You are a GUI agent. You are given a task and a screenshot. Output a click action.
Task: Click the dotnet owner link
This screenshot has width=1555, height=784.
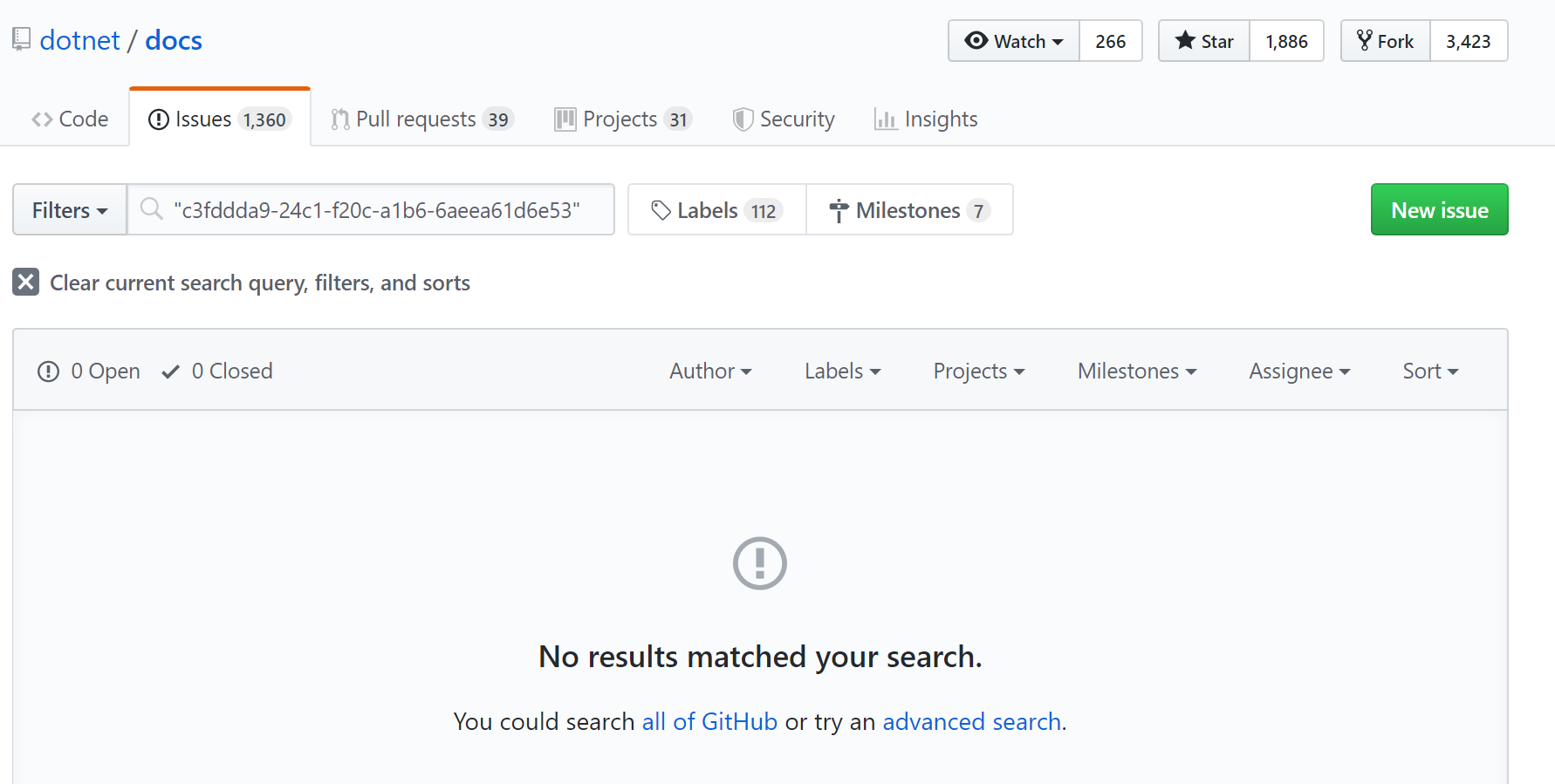(79, 40)
